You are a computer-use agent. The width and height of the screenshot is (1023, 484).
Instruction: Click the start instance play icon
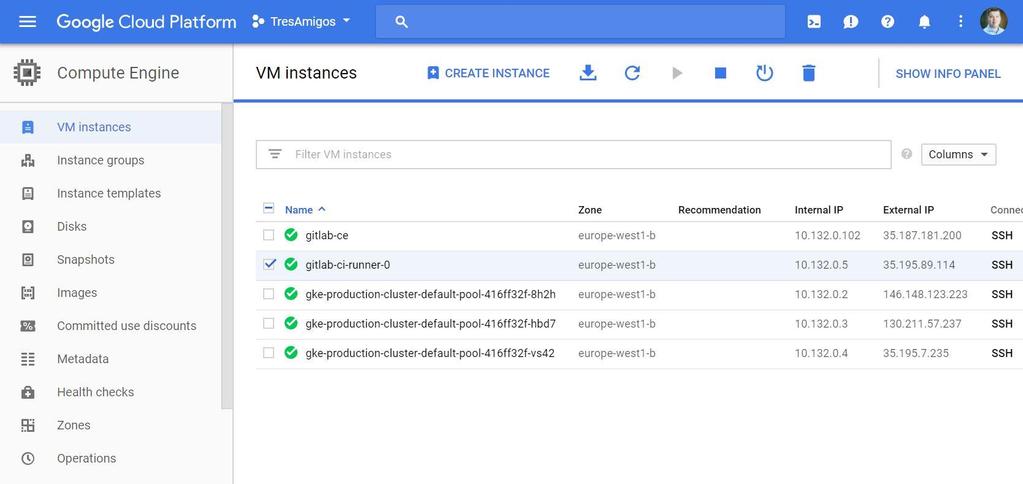pos(677,73)
